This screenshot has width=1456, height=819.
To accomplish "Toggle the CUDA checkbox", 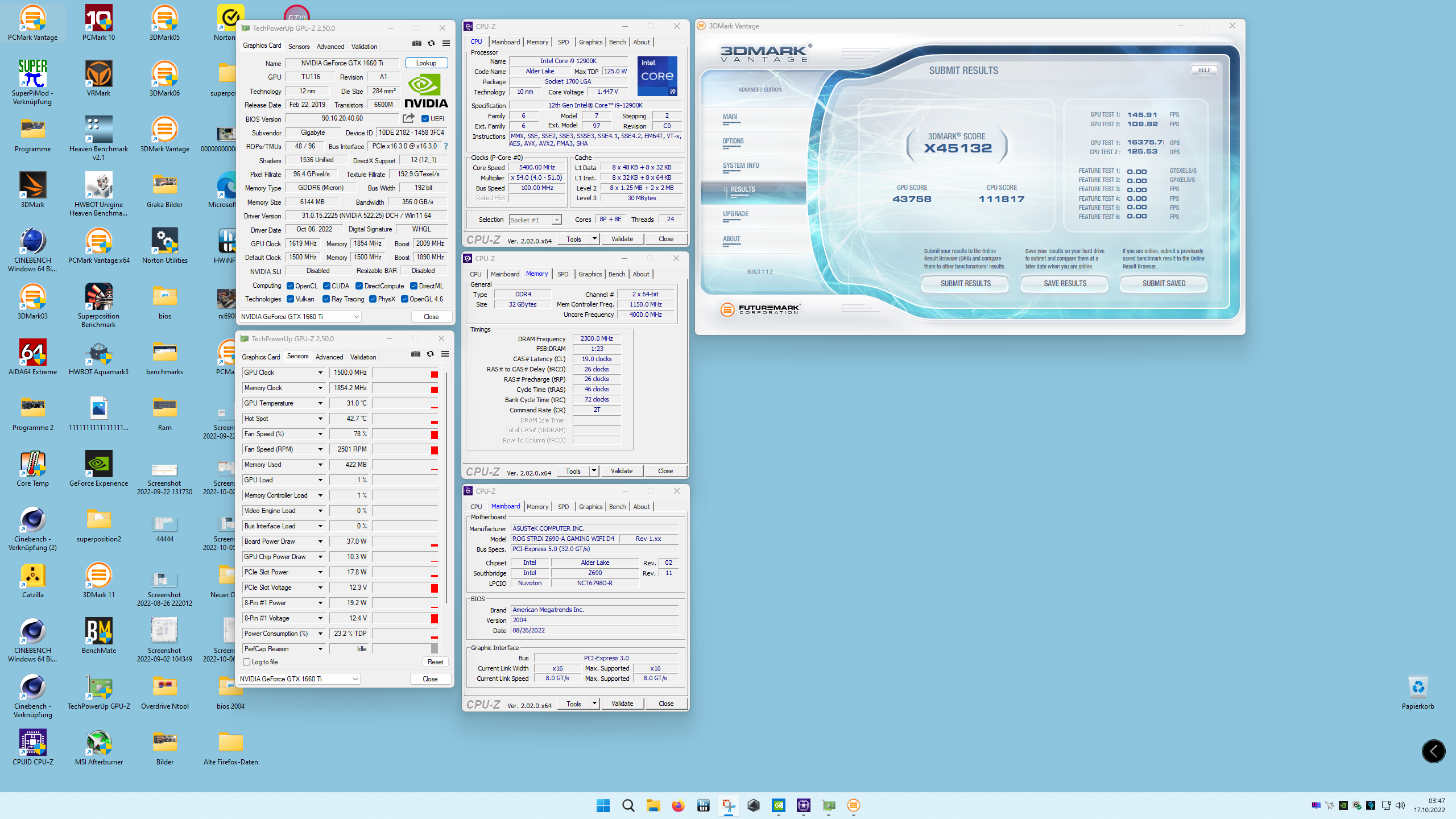I will coord(326,286).
